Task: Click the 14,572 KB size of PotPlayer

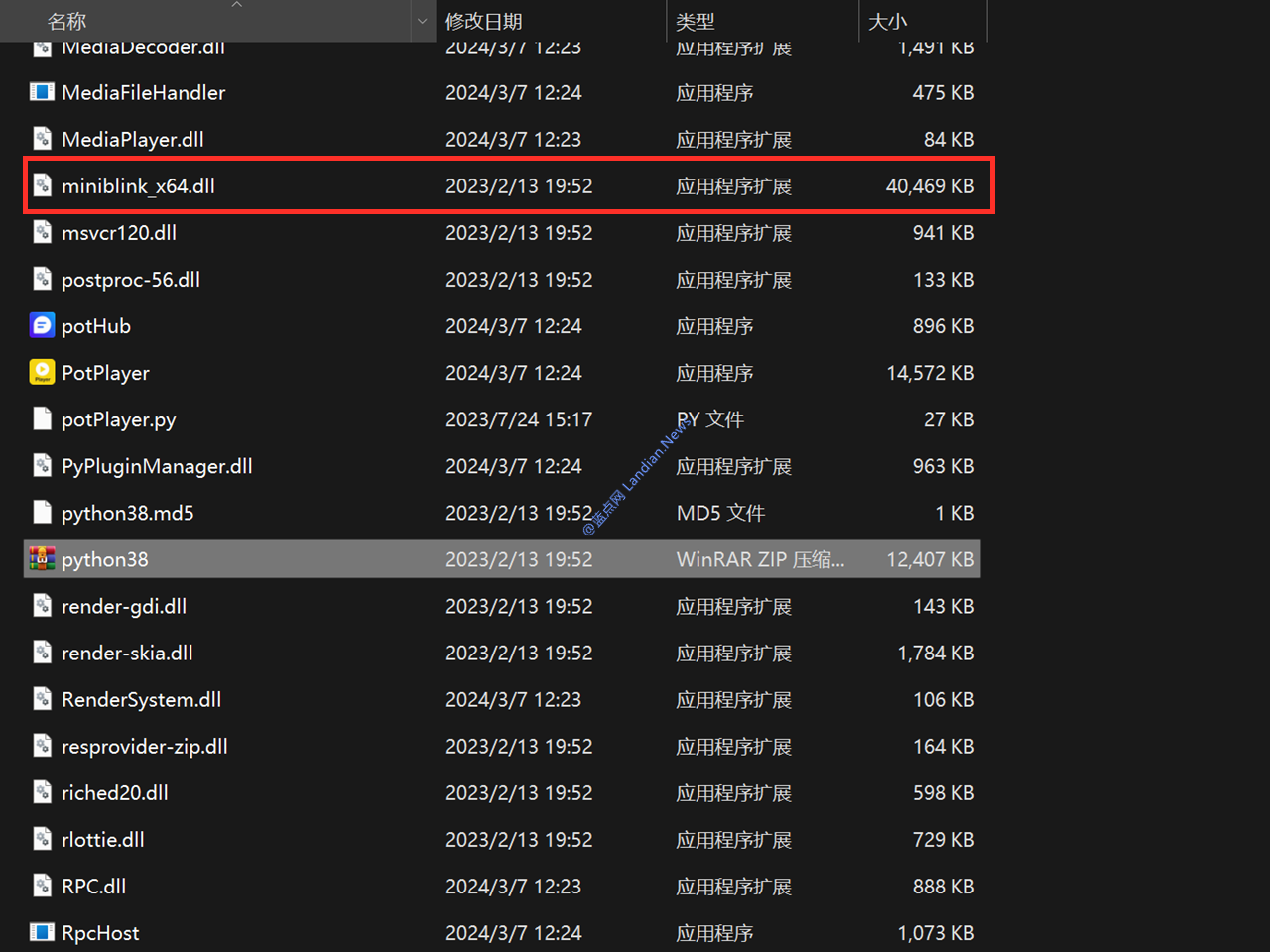Action: (930, 373)
